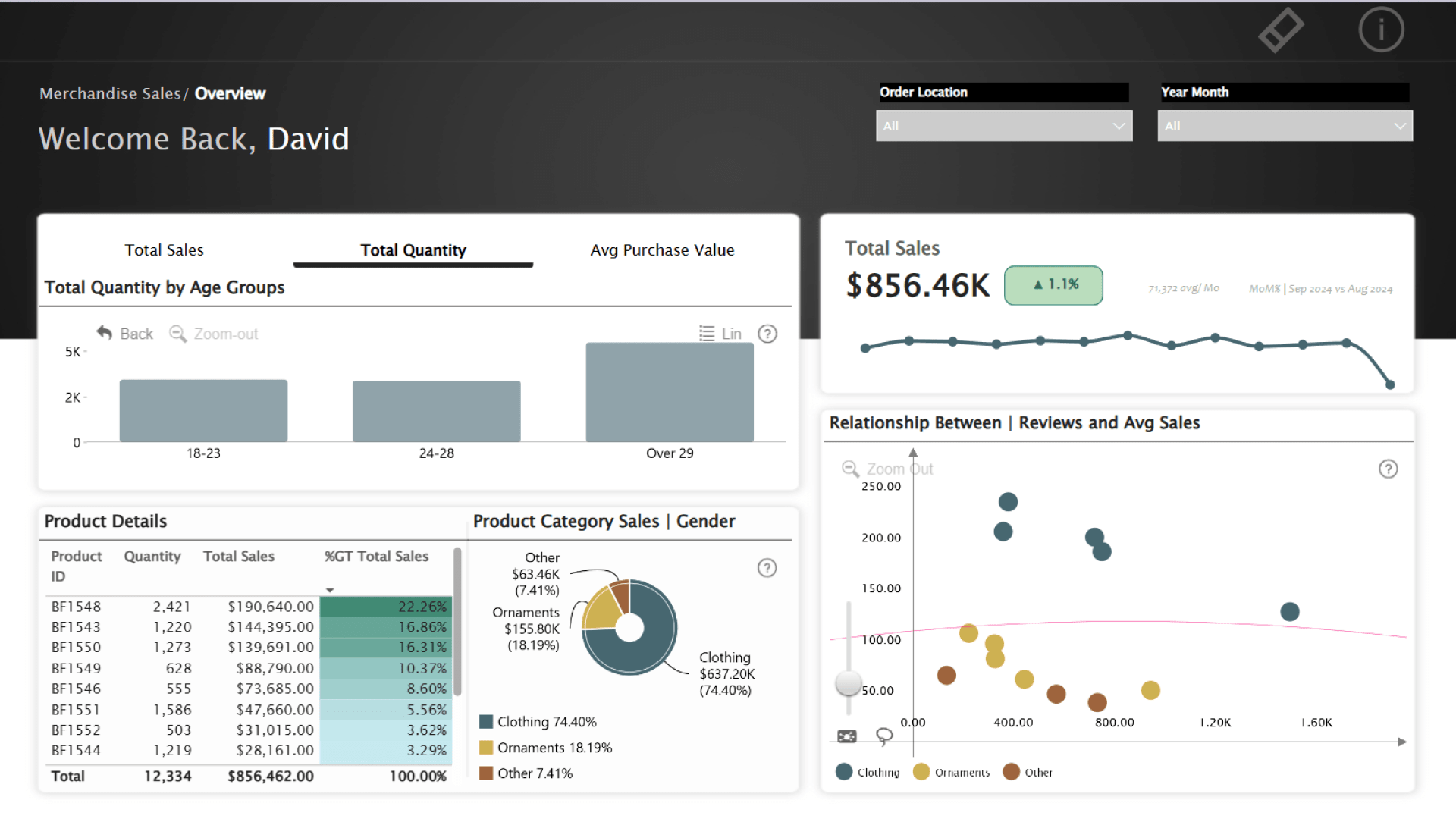
Task: Click the $856.46K total sales value
Action: pyautogui.click(x=918, y=286)
